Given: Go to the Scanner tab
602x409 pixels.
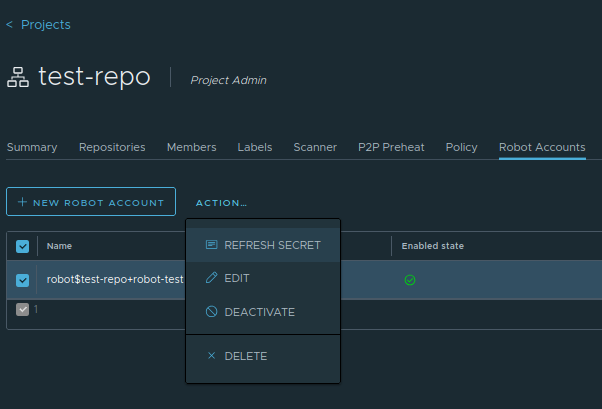Looking at the screenshot, I should point(315,147).
